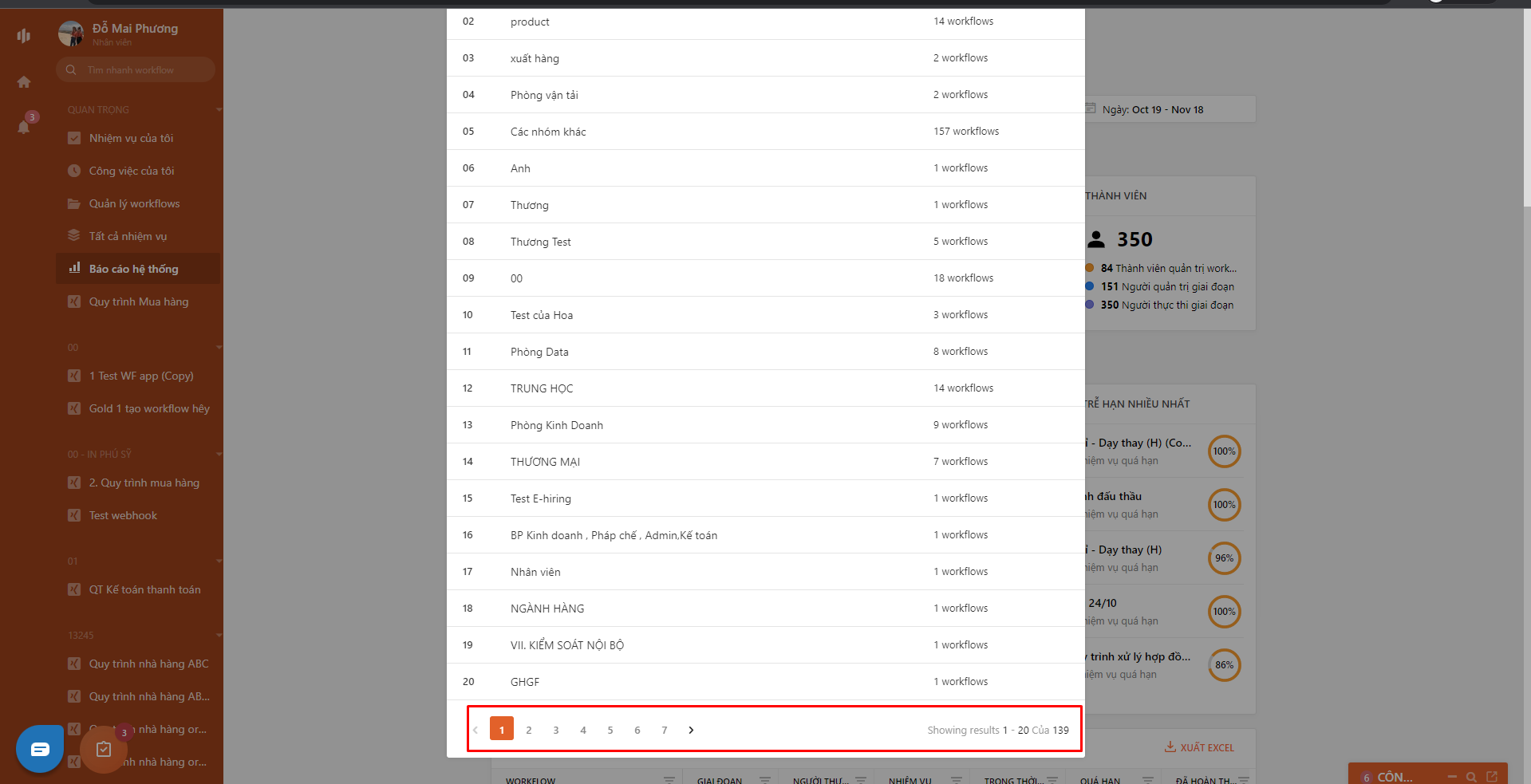Open 'Nhiệm vụ của tôi' in sidebar

(137, 138)
